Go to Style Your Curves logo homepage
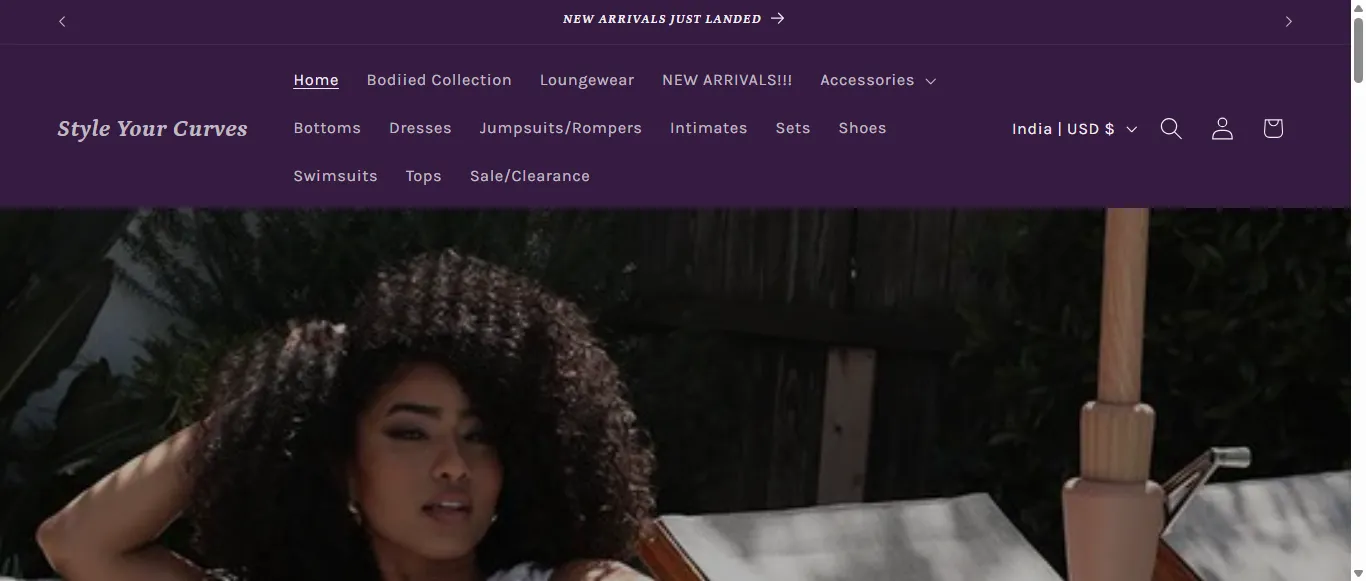Image resolution: width=1366 pixels, height=581 pixels. [152, 128]
